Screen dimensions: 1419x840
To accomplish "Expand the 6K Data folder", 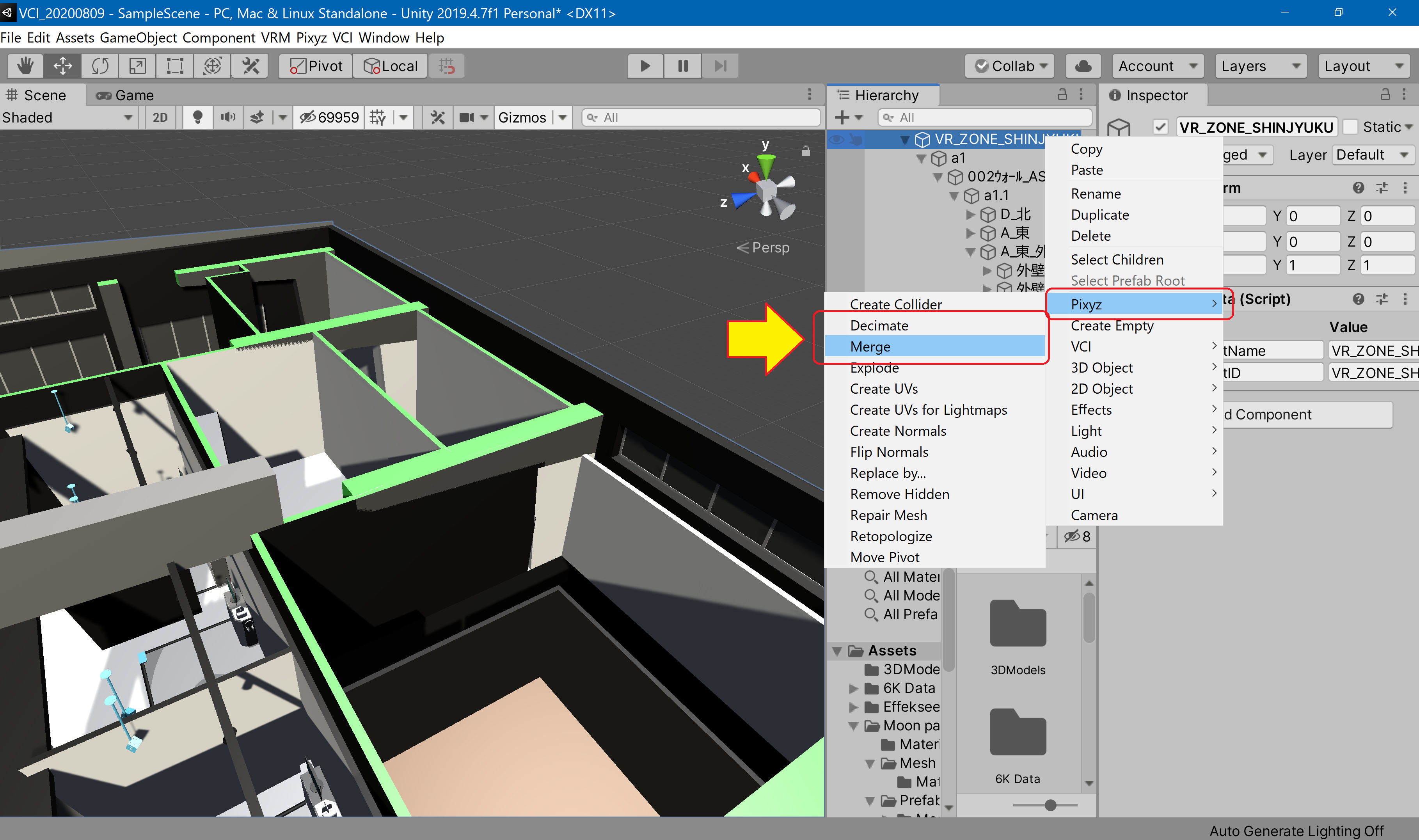I will coord(853,688).
